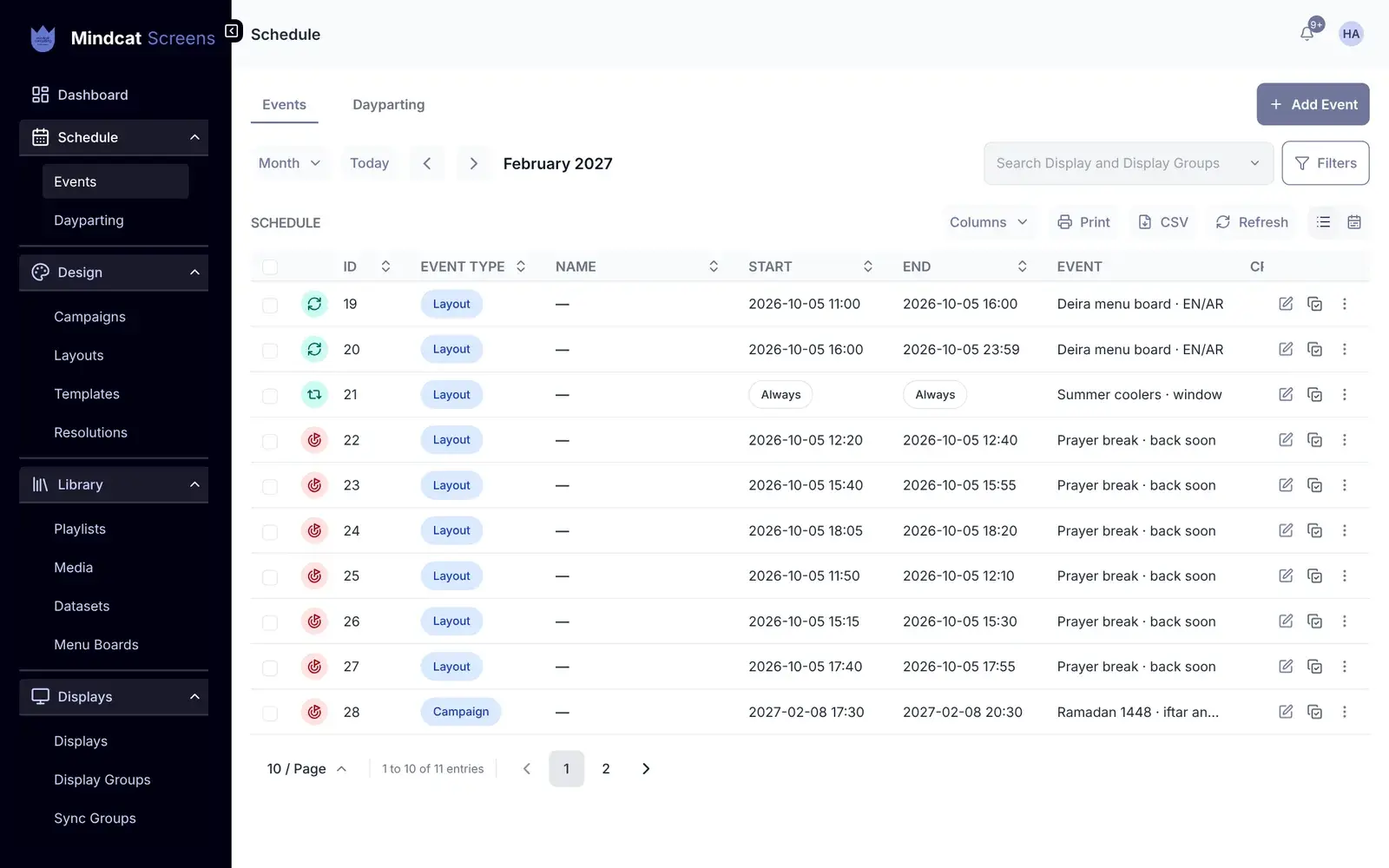
Task: Collapse the Library sidebar section
Action: 114,484
